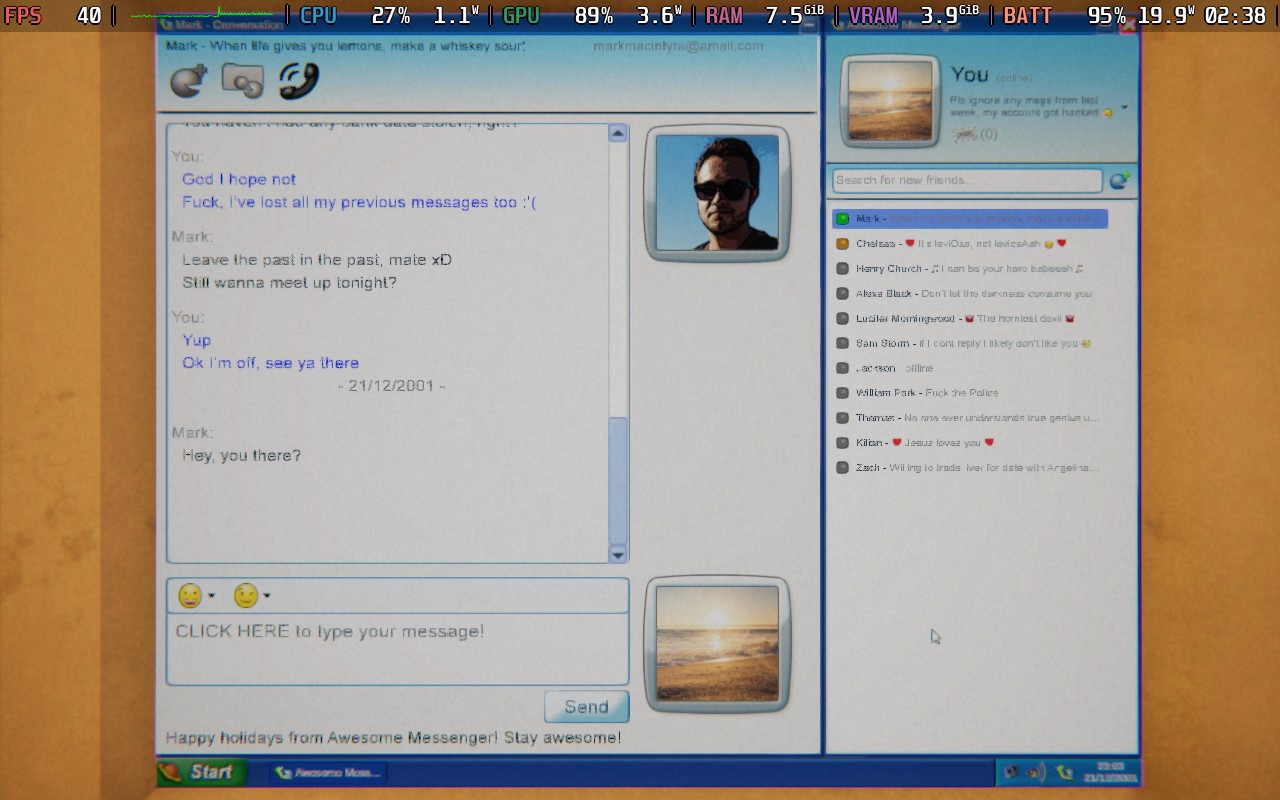This screenshot has height=800, width=1280.
Task: Click the messenger tray icon in taskbar
Action: coord(1064,772)
